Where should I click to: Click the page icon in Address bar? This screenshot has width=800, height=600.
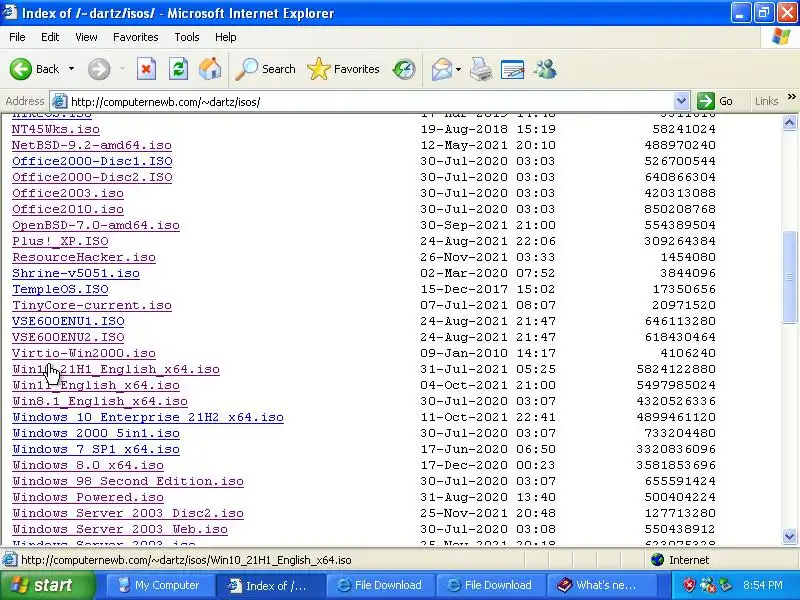tap(60, 102)
